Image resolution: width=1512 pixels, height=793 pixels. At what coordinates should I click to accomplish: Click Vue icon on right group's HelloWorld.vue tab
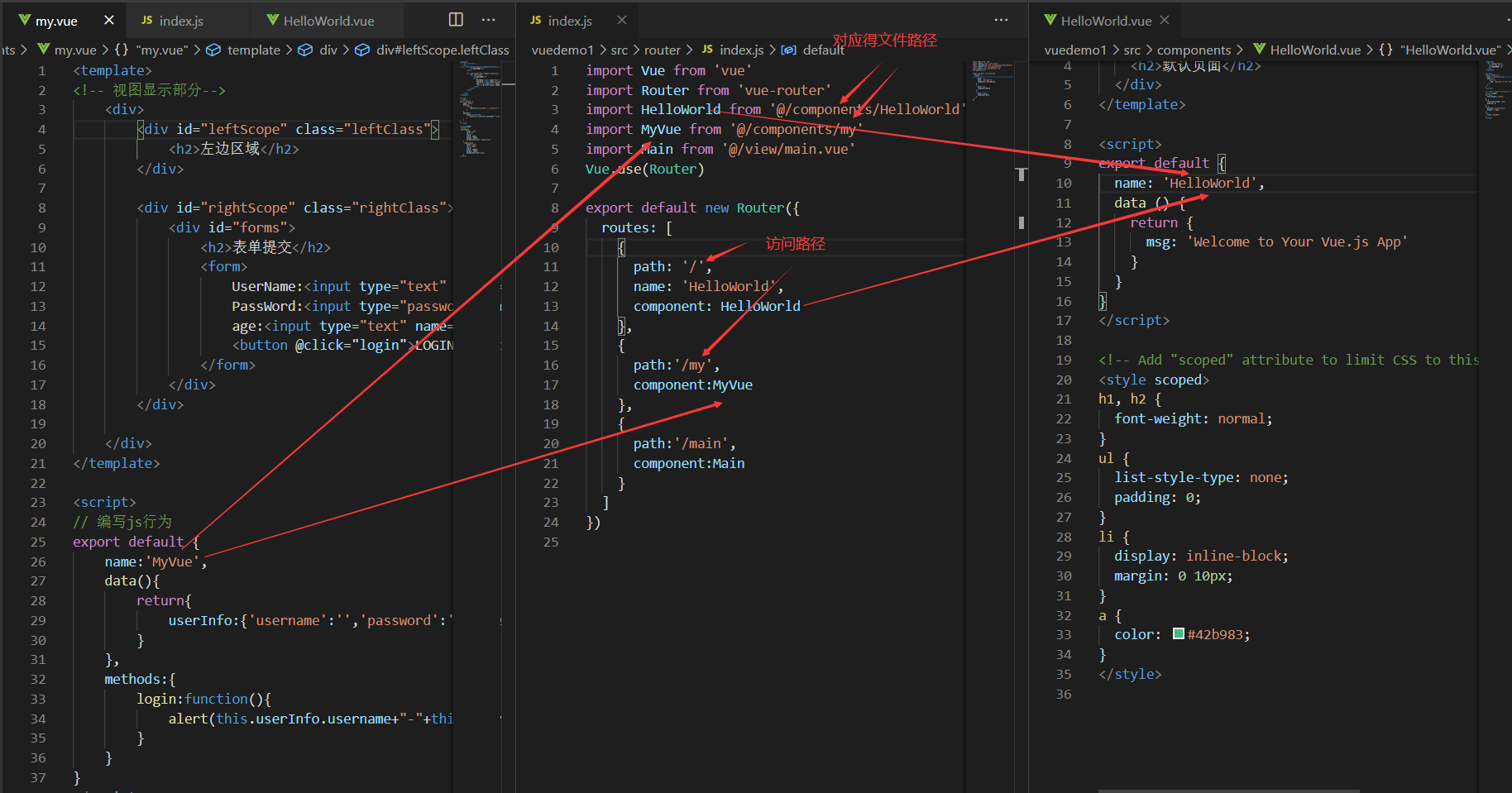pyautogui.click(x=1050, y=20)
